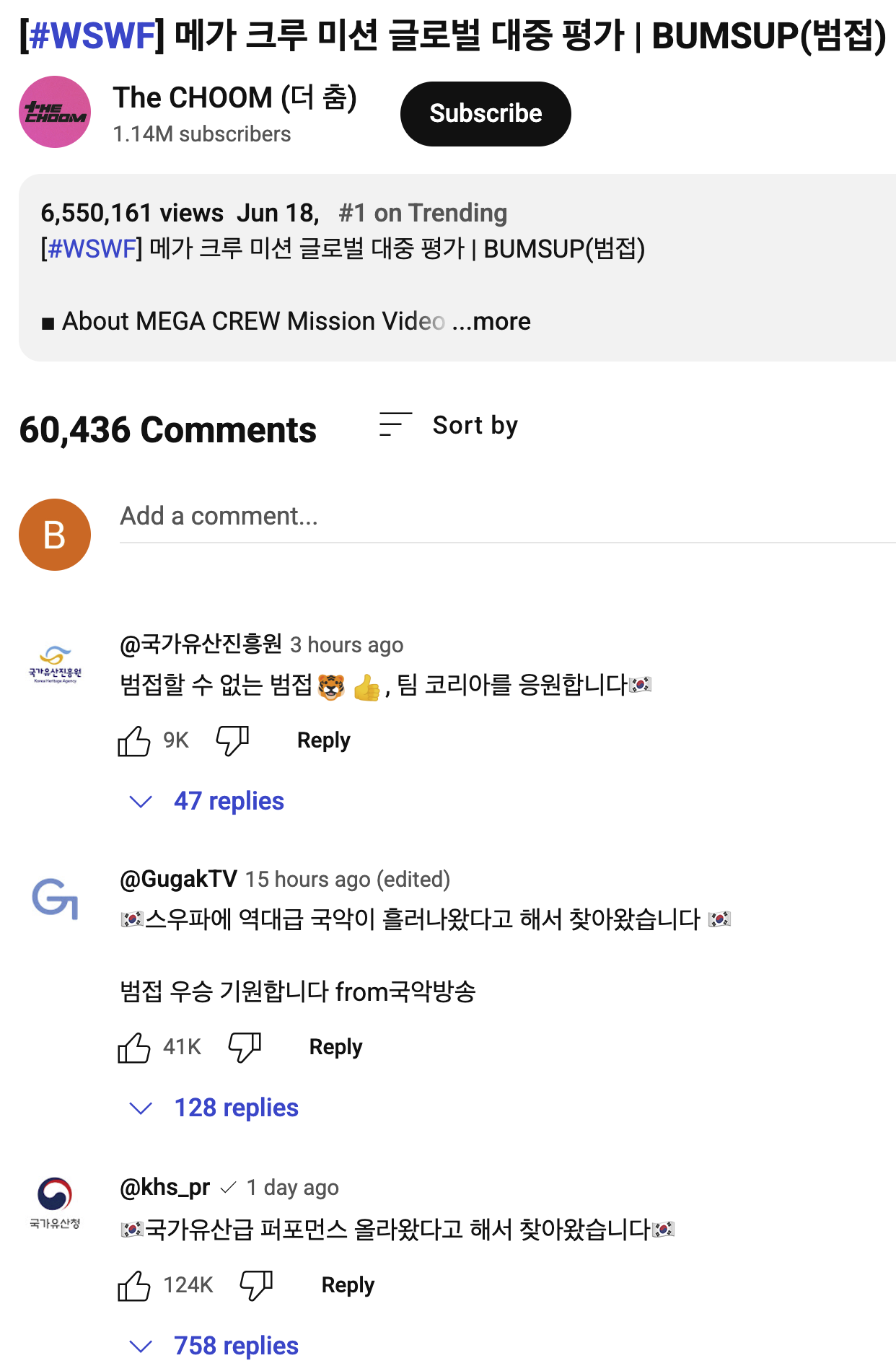Dislike the khs_pr comment
This screenshot has width=896, height=1371.
coord(256,1285)
